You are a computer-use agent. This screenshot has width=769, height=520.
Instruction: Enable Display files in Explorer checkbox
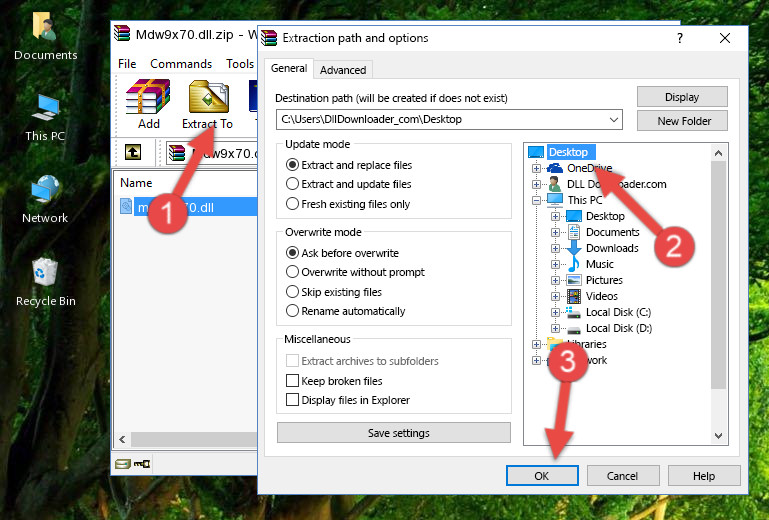click(292, 400)
